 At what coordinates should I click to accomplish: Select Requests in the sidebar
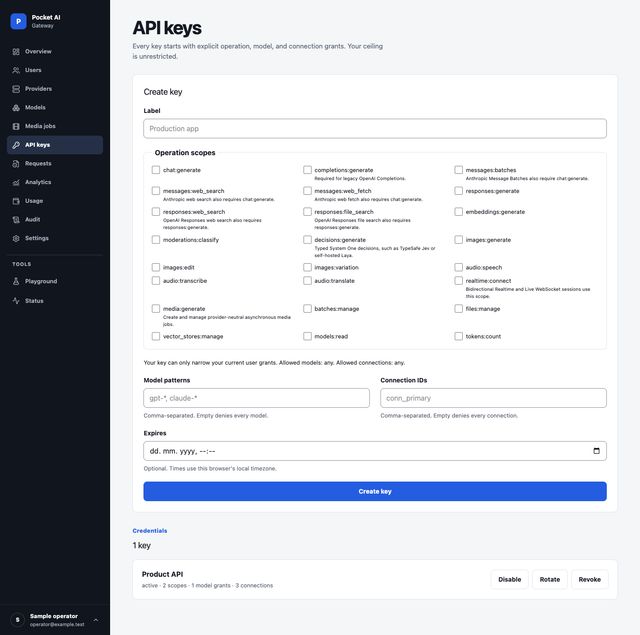click(x=55, y=164)
